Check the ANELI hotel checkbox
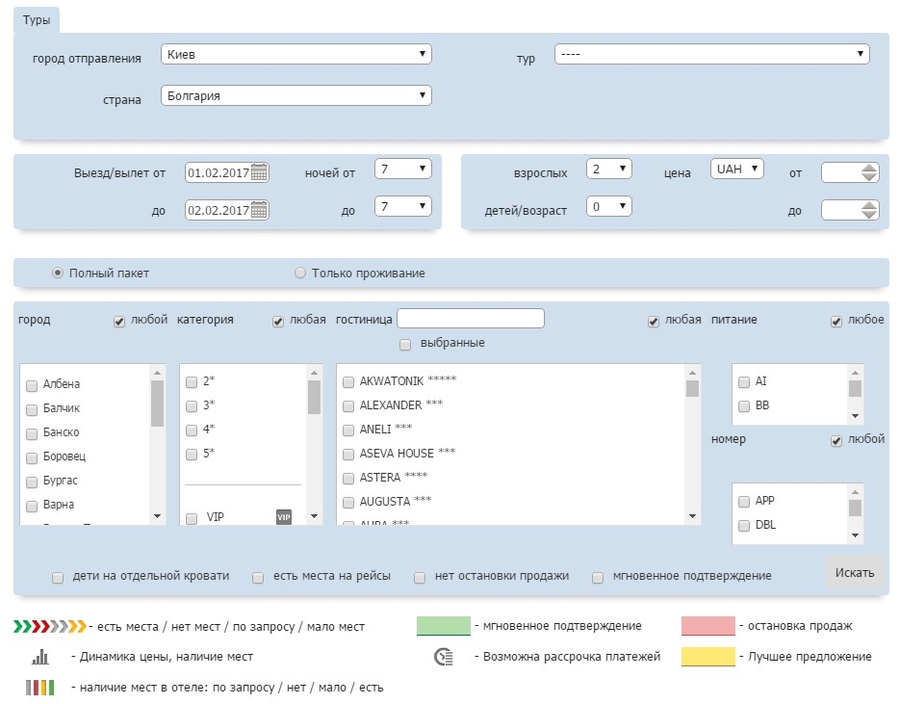Viewport: 900px width, 704px height. tap(348, 430)
